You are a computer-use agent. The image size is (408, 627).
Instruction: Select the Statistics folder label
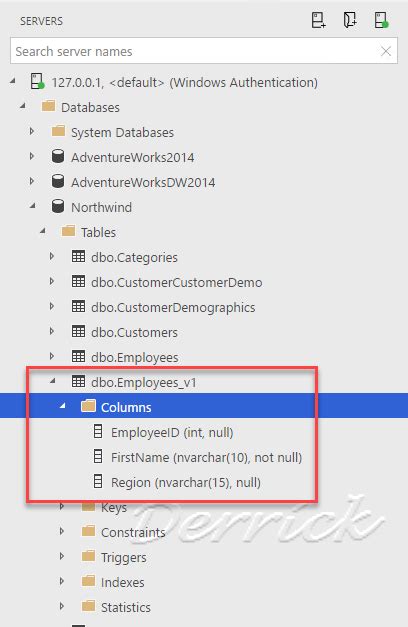click(x=126, y=607)
